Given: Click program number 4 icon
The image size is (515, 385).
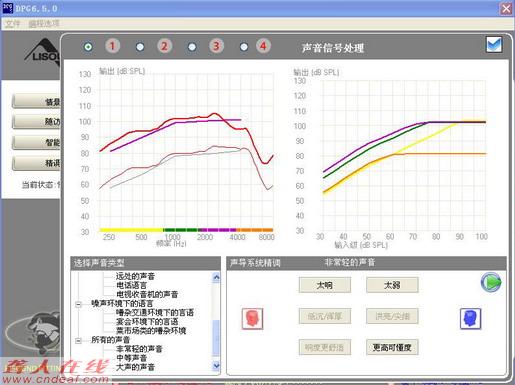Looking at the screenshot, I should pyautogui.click(x=263, y=46).
